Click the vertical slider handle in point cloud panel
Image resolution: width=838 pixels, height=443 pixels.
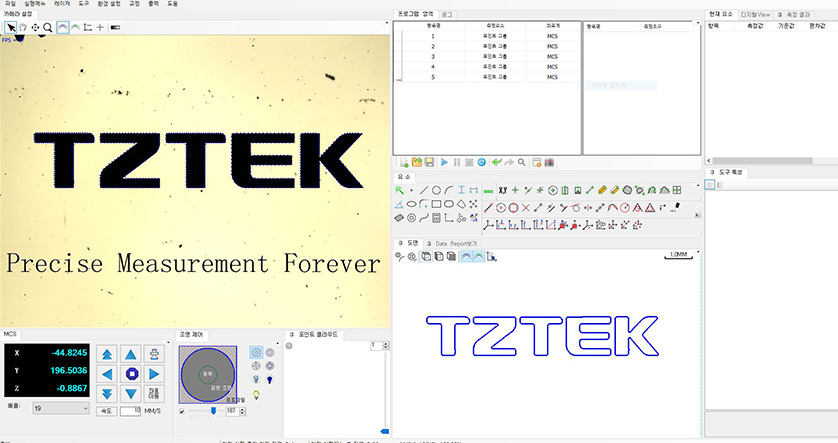pyautogui.click(x=384, y=431)
